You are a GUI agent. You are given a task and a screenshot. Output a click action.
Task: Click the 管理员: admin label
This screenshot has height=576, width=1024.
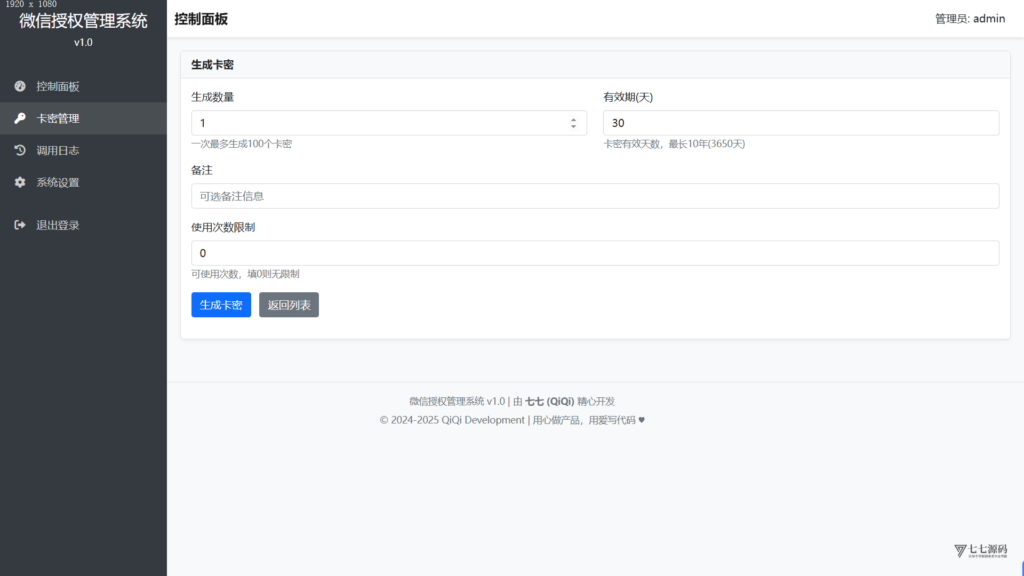(970, 18)
